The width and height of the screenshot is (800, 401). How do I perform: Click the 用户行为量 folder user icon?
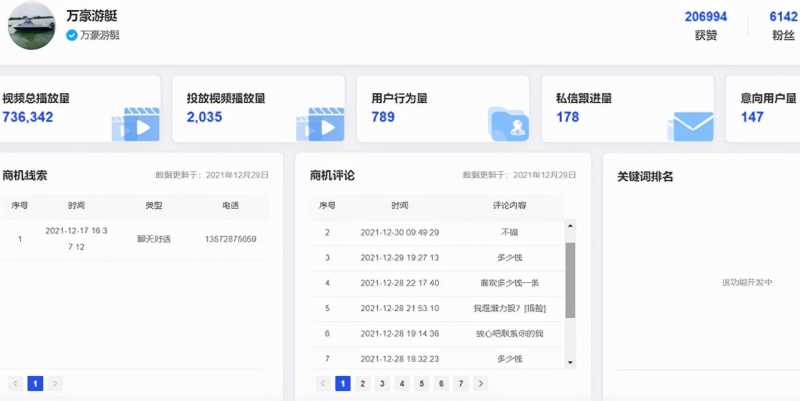(x=508, y=124)
